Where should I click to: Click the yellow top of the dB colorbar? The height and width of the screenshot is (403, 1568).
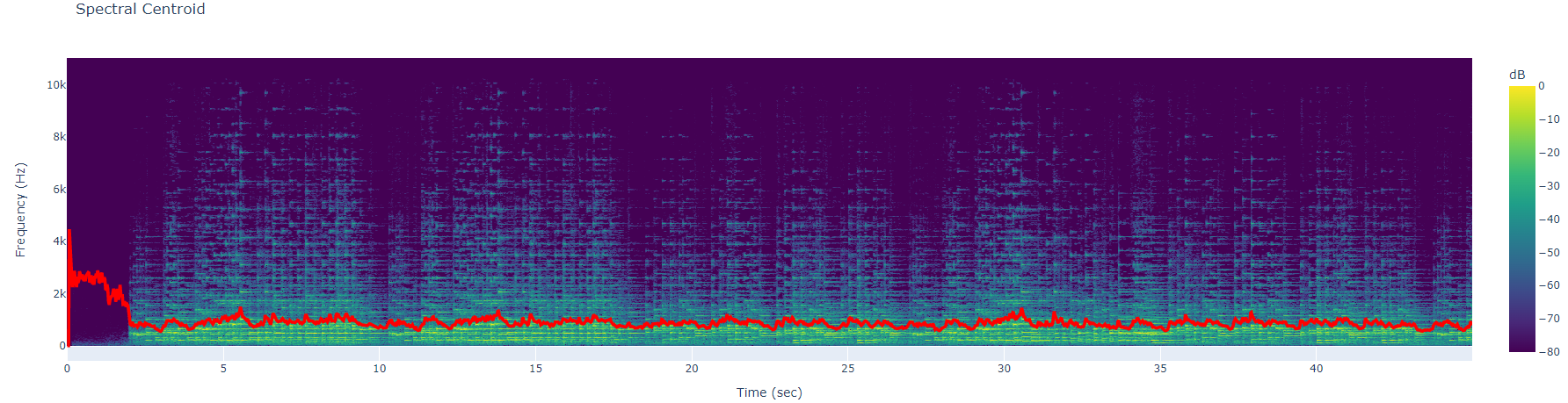1521,90
